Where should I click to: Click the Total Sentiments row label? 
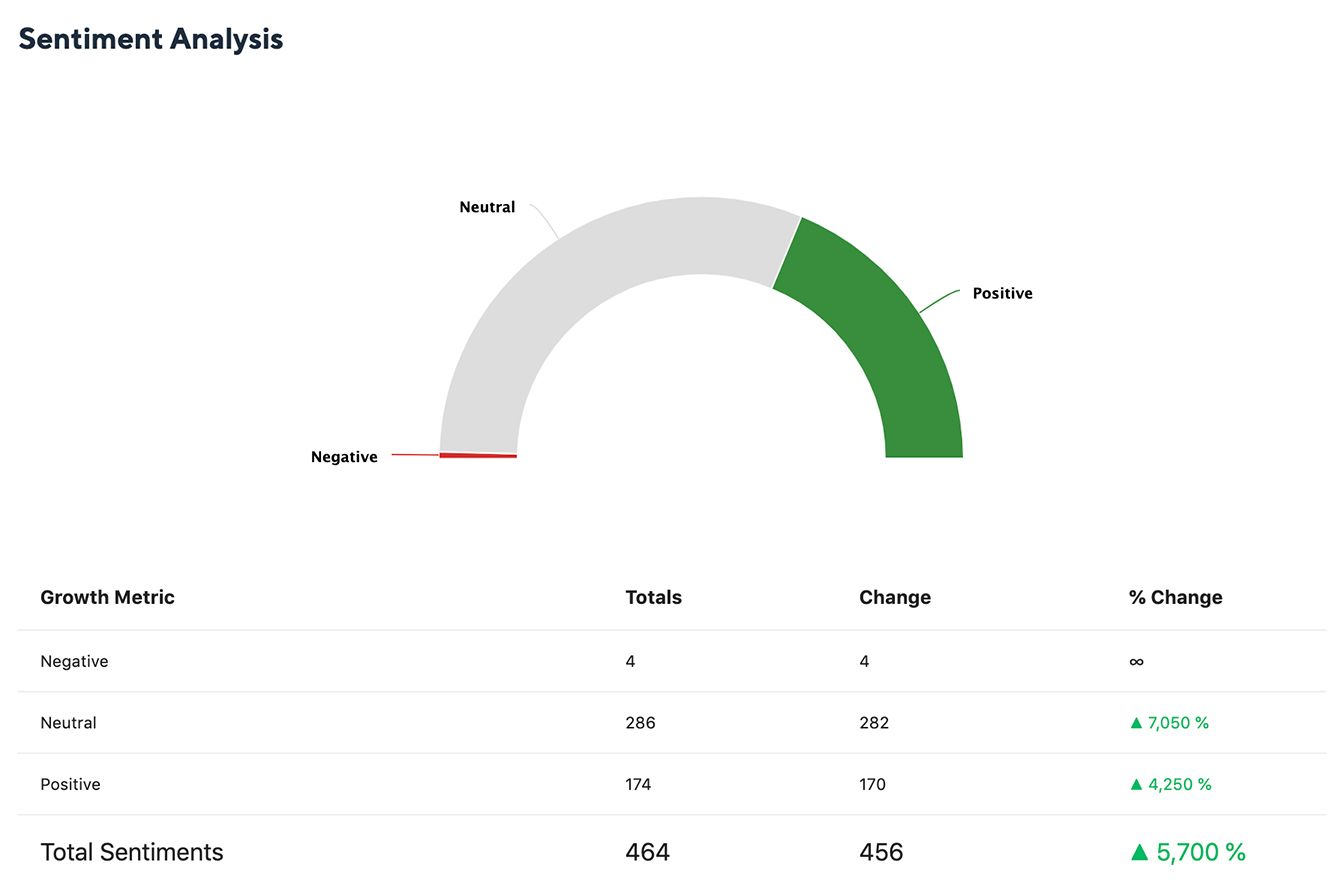pyautogui.click(x=132, y=852)
